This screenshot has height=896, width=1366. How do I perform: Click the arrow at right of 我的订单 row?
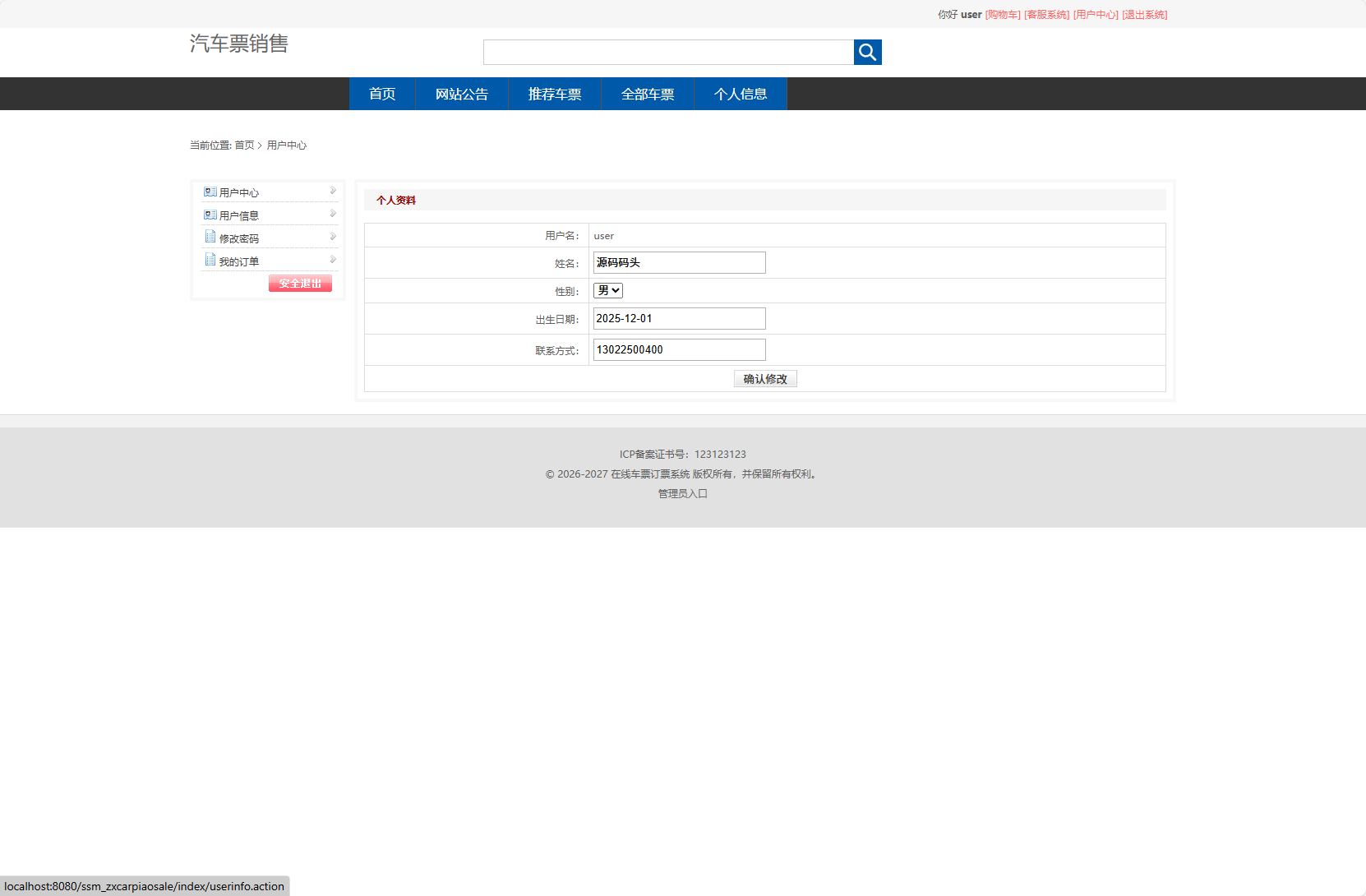coord(333,260)
